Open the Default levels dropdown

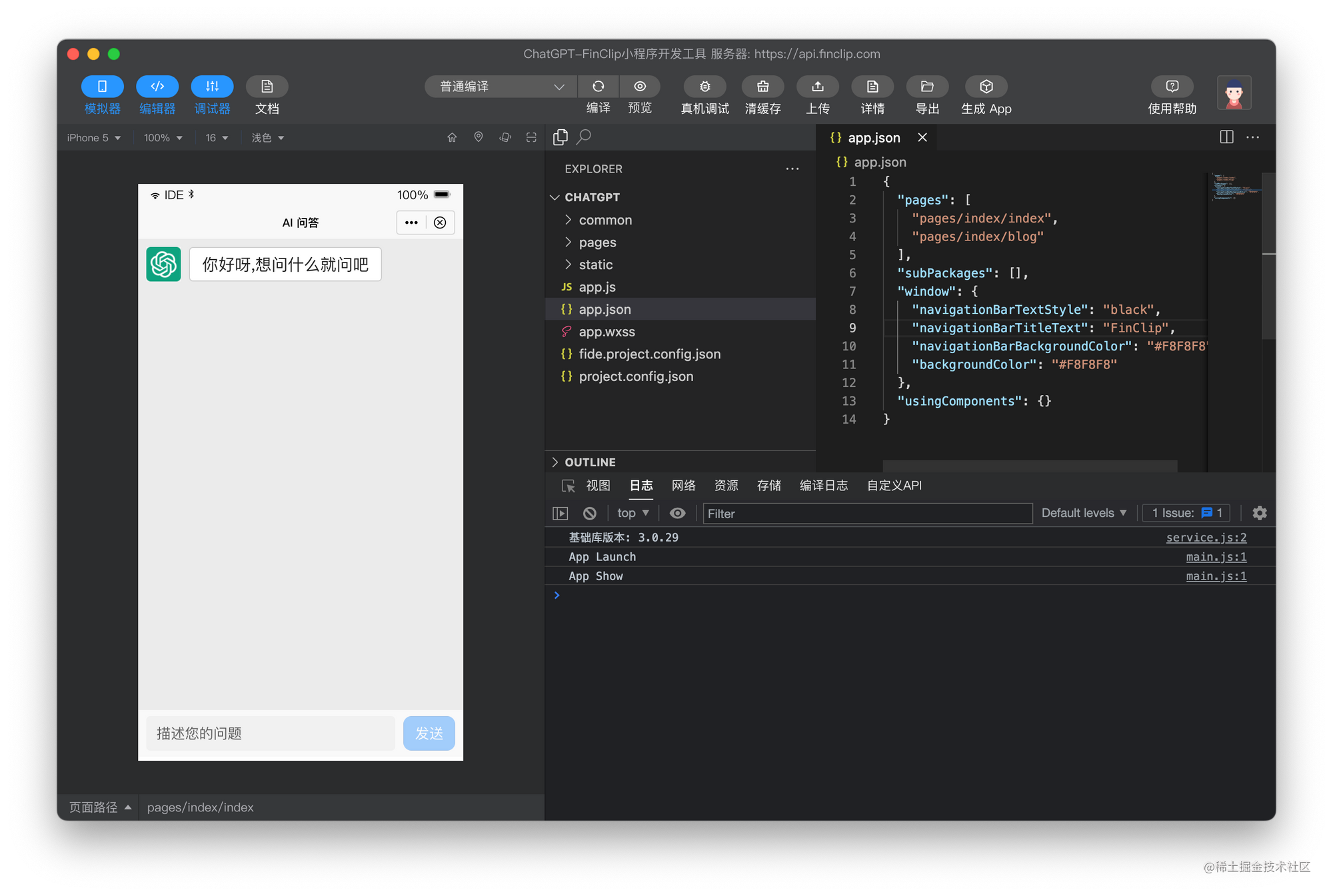(x=1084, y=513)
